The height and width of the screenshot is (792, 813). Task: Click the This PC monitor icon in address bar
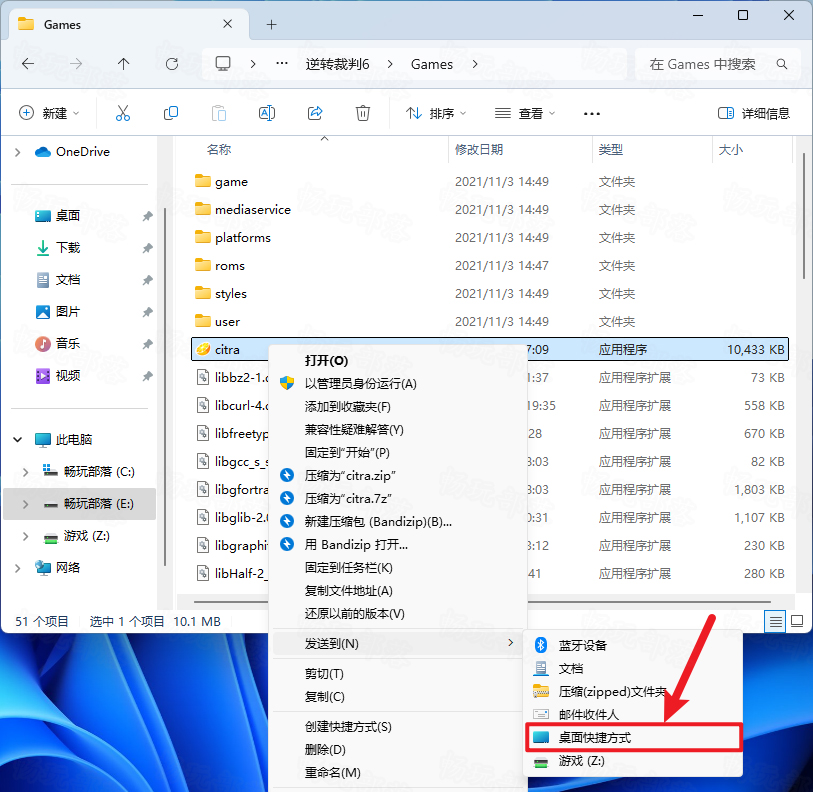(x=223, y=64)
